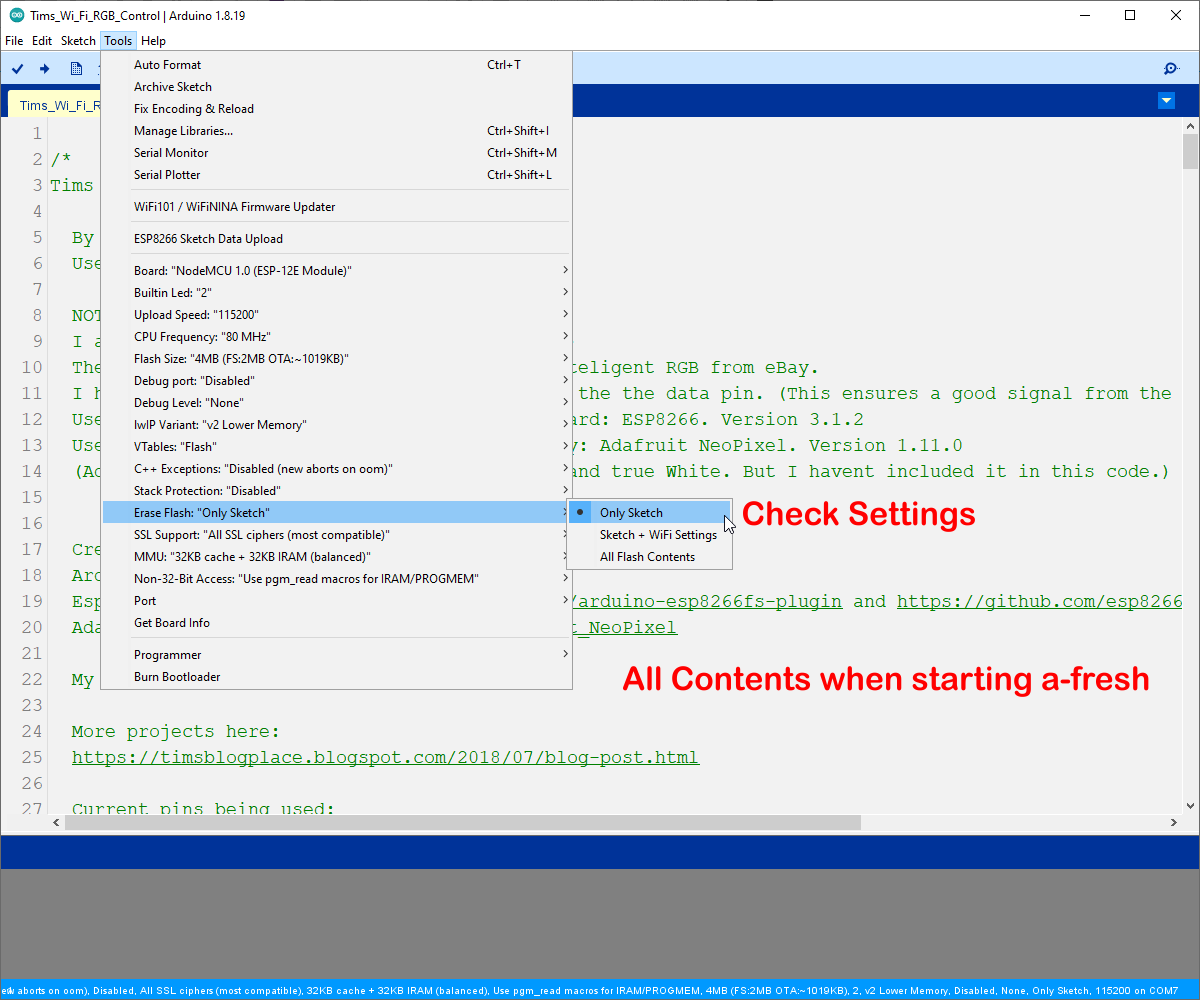Expand Flash Size 4MB submenu

click(x=337, y=359)
